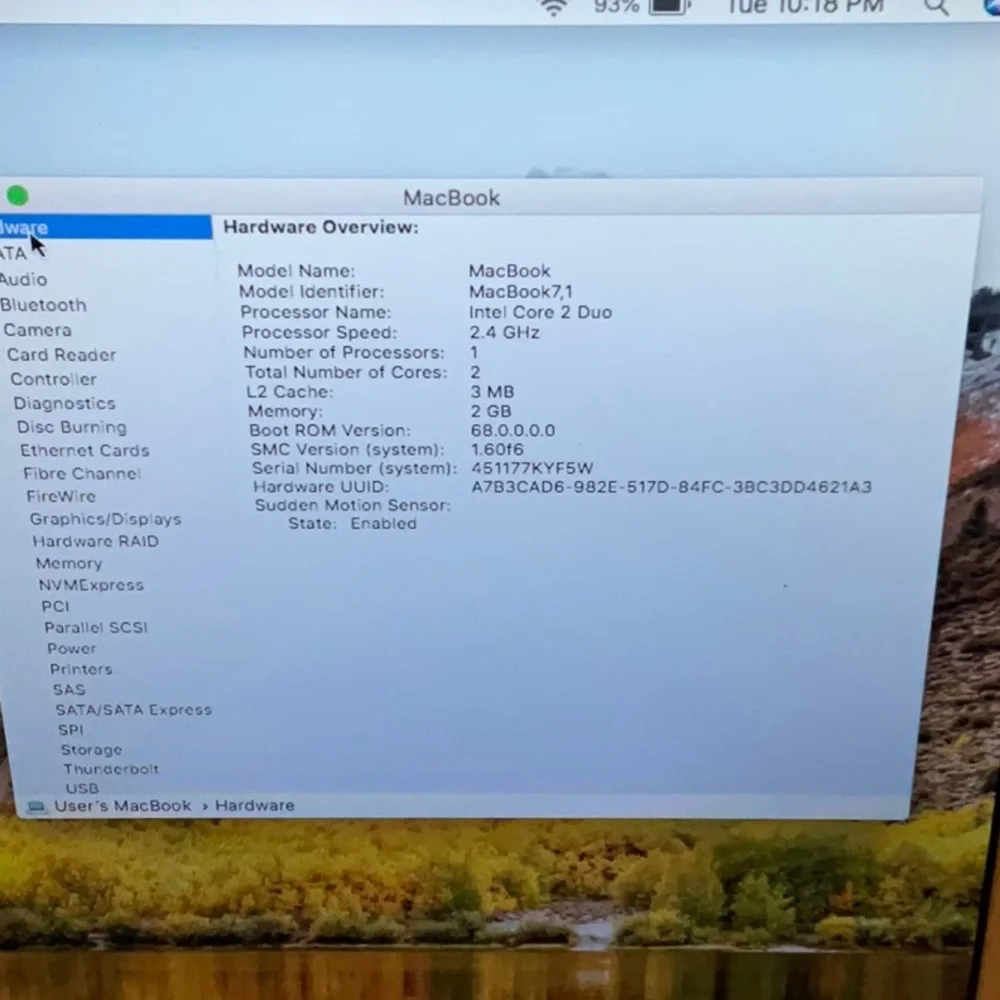
Task: Click the Total Number of Cores label
Action: click(346, 372)
